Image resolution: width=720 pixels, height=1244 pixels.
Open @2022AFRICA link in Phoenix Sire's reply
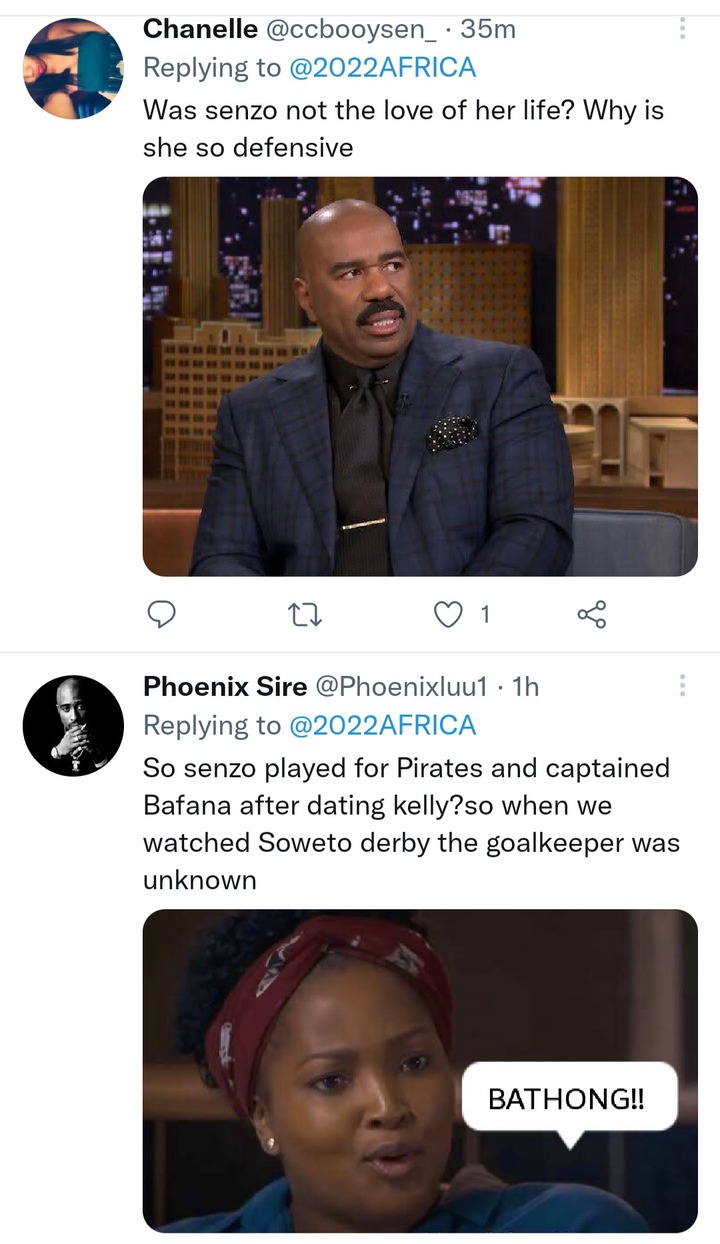tap(382, 725)
